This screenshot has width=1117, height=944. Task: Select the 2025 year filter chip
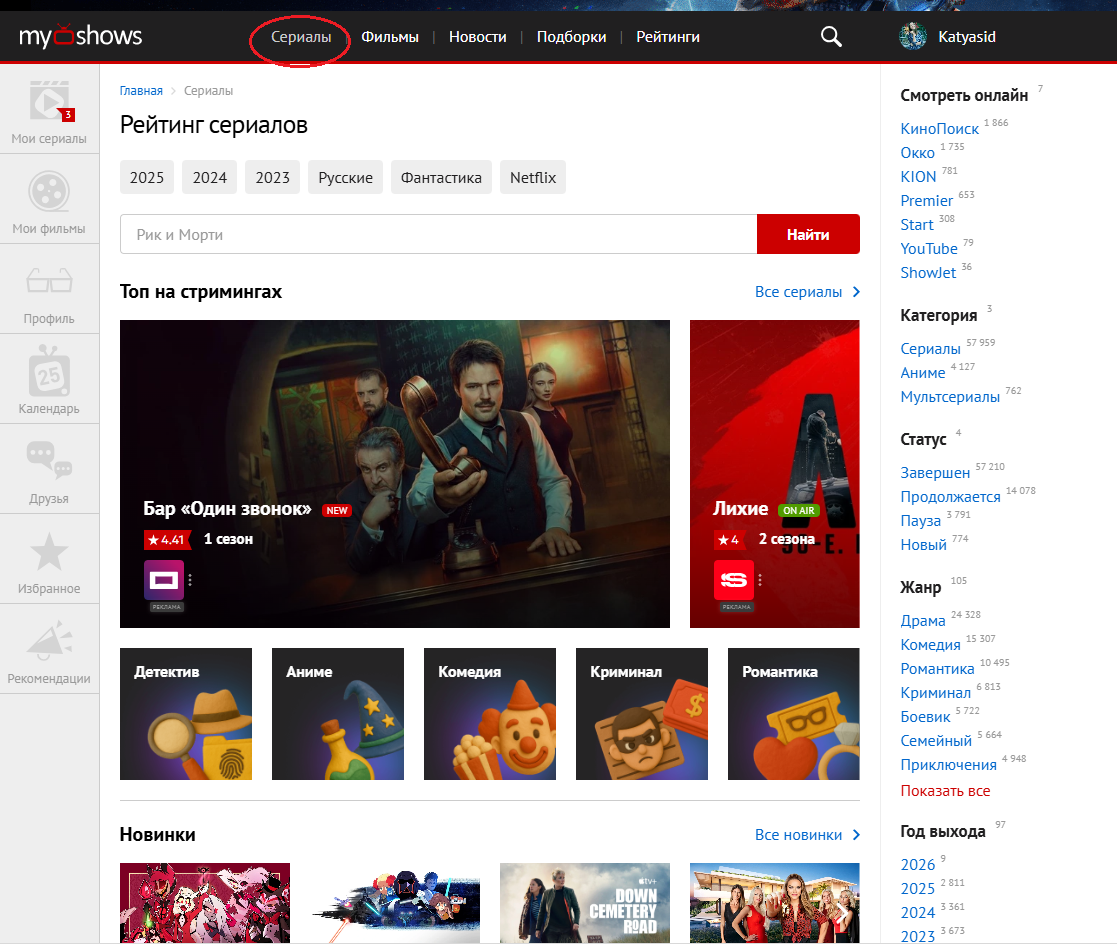[x=147, y=177]
